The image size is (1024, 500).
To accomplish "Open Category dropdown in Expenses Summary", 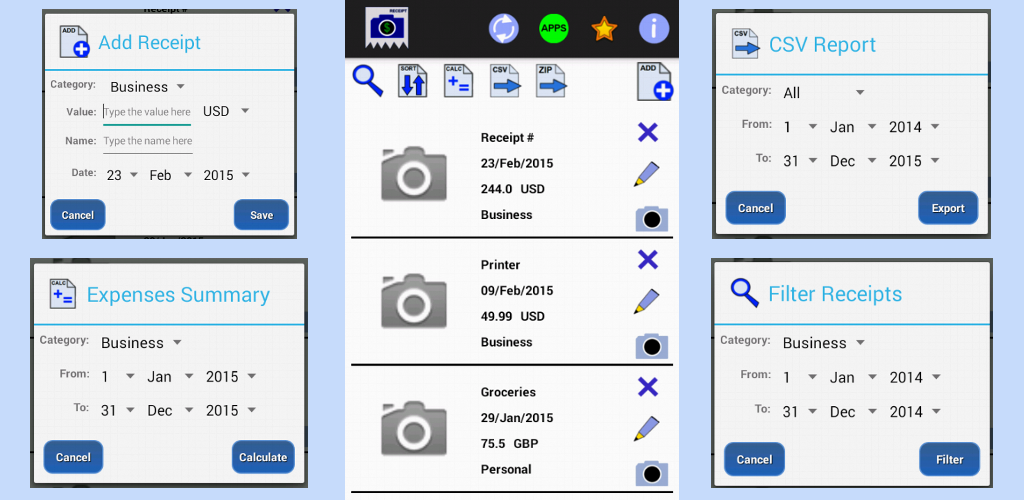I will click(x=140, y=343).
